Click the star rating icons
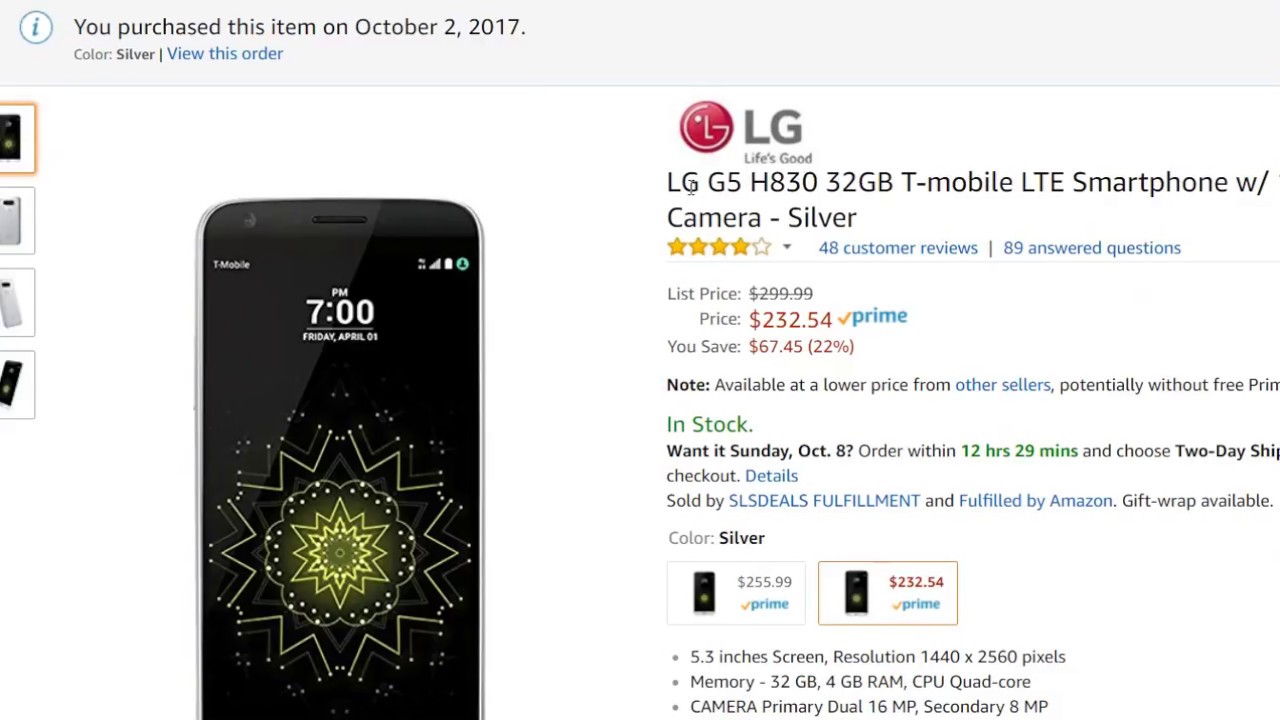Viewport: 1280px width, 720px height. [x=719, y=247]
